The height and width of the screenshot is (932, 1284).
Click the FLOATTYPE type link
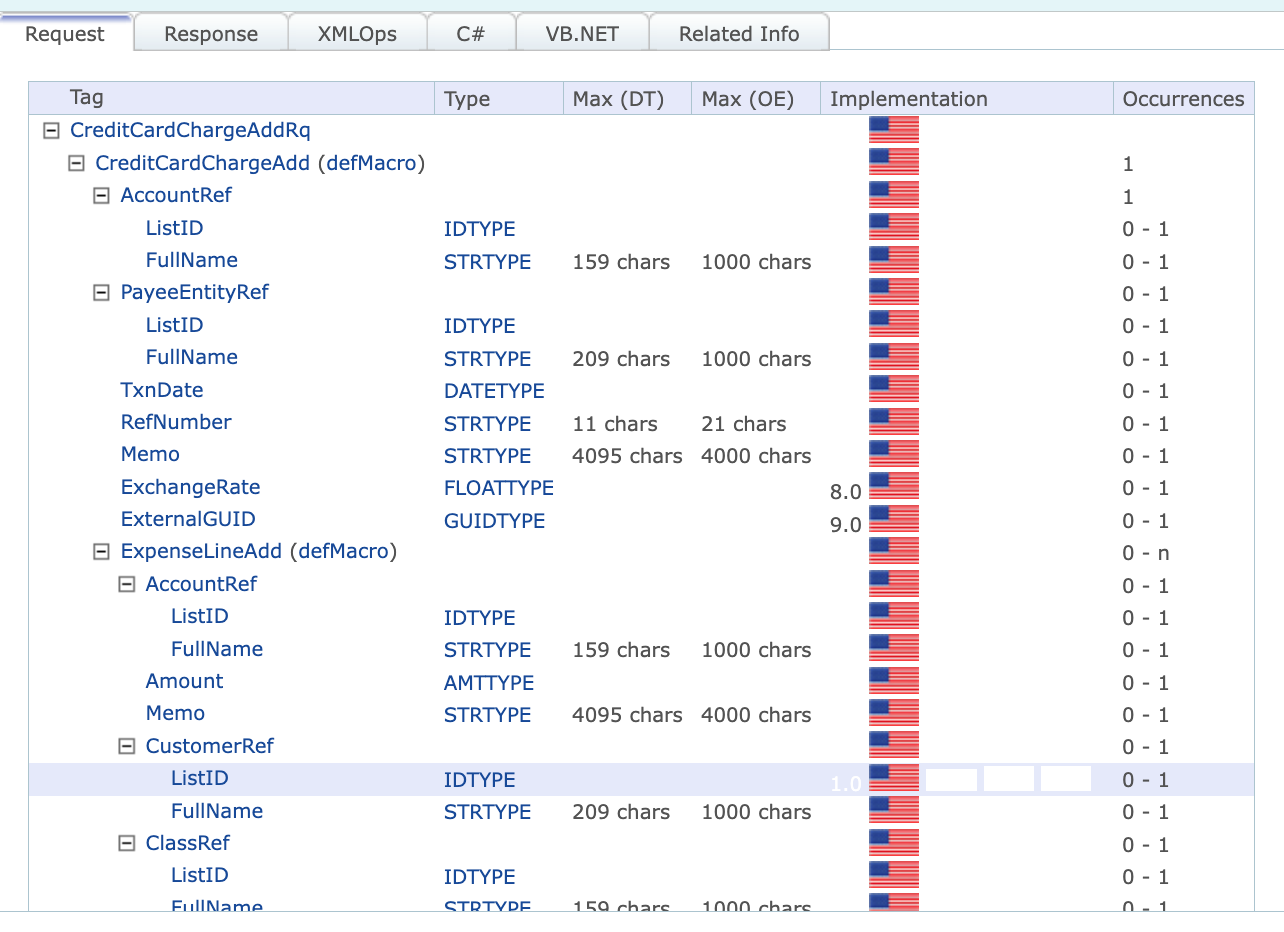(499, 488)
